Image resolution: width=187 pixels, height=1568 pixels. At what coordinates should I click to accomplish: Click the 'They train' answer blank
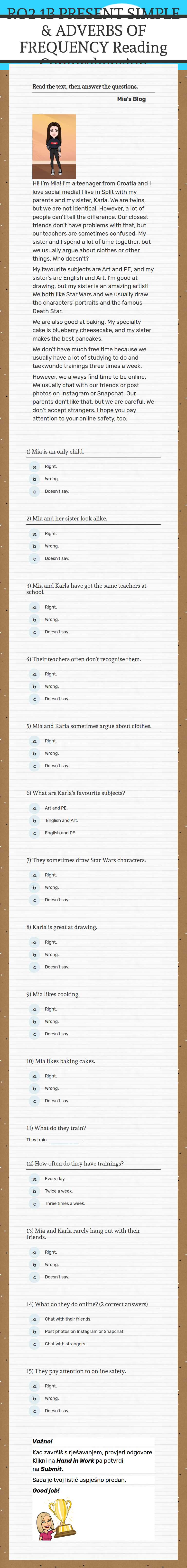pyautogui.click(x=64, y=1140)
